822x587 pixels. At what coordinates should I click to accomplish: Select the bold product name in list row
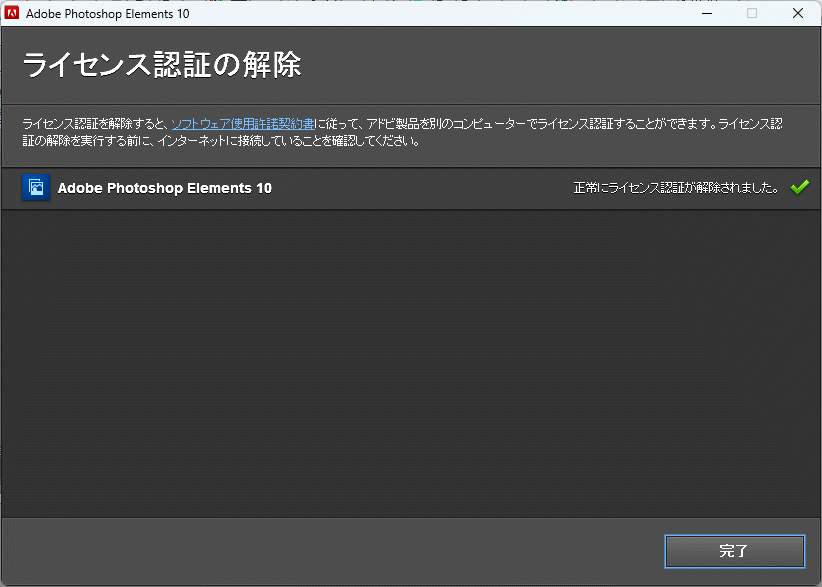(x=165, y=188)
